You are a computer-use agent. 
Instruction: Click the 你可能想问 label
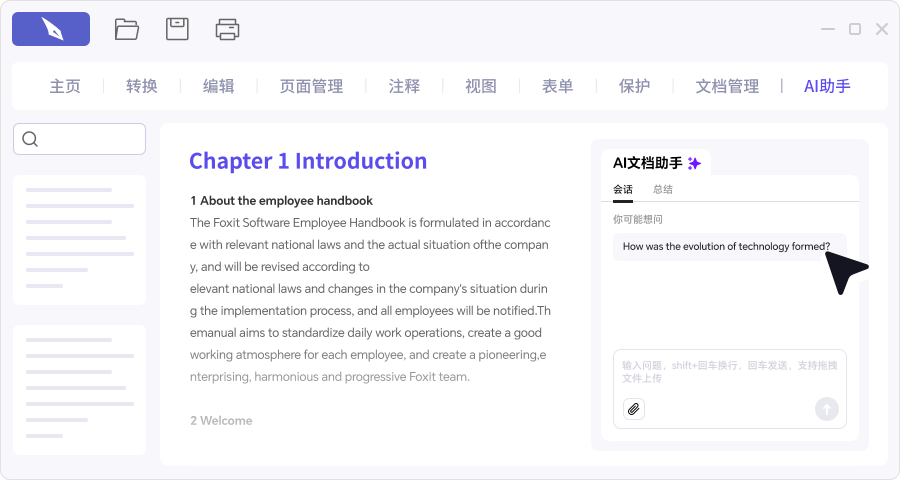point(638,219)
